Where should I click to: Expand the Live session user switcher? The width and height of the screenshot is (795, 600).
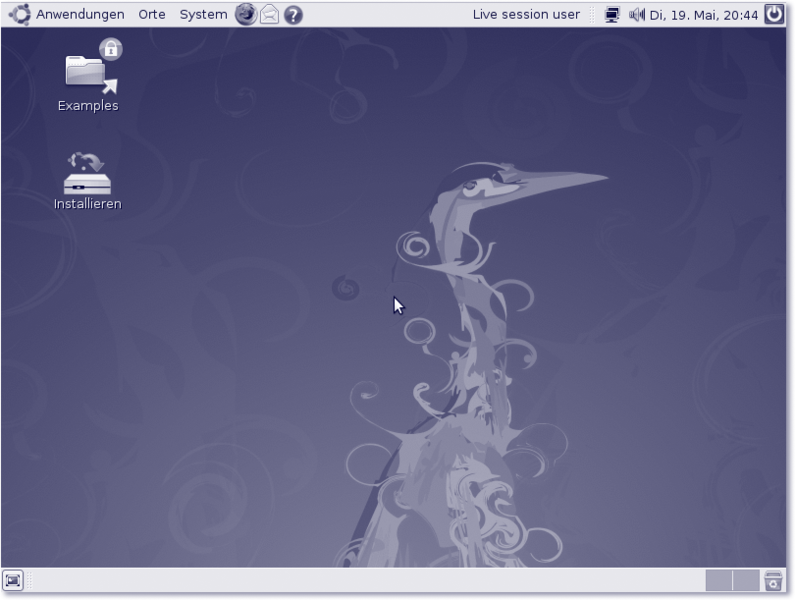click(526, 14)
